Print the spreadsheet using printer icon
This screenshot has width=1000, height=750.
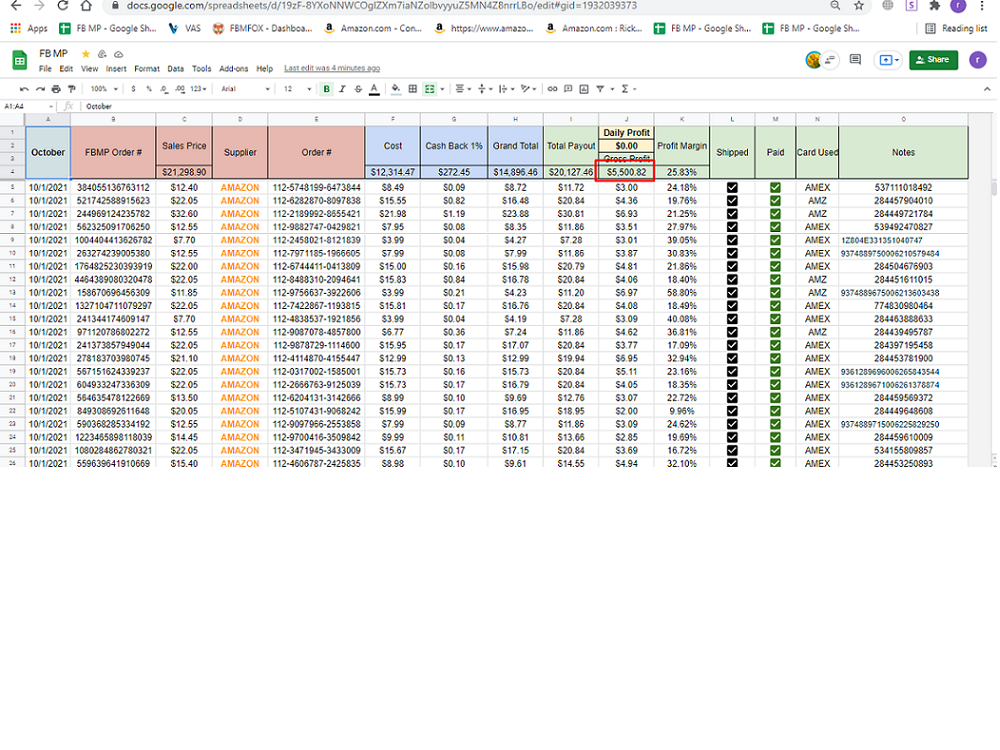(56, 89)
